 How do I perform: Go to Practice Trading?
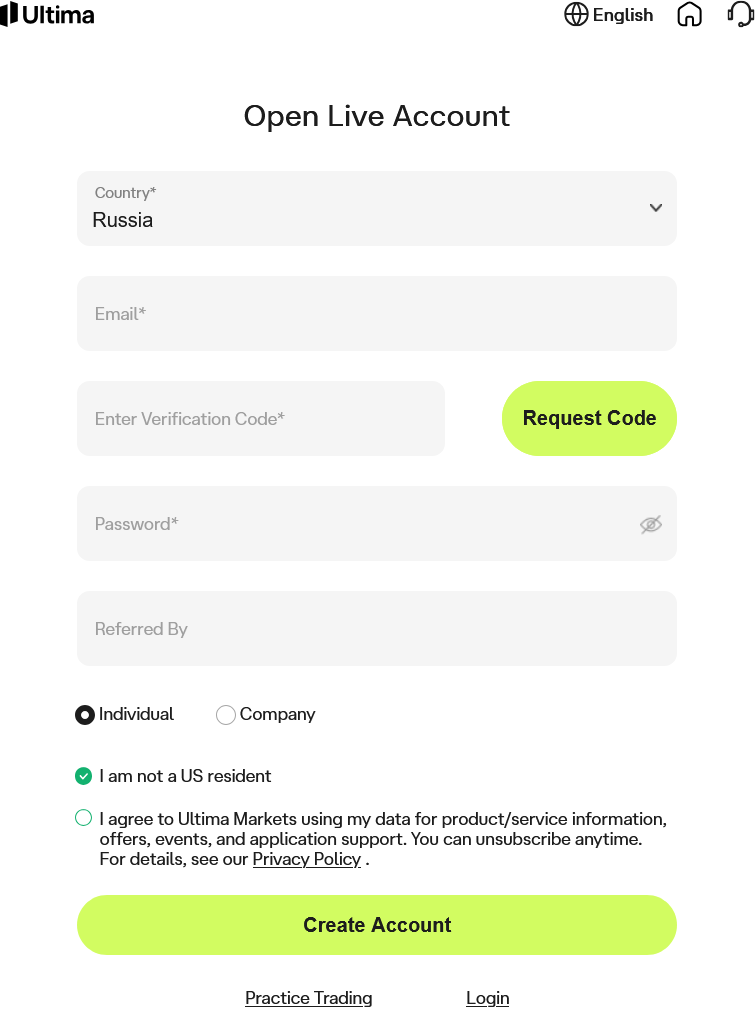coord(309,998)
